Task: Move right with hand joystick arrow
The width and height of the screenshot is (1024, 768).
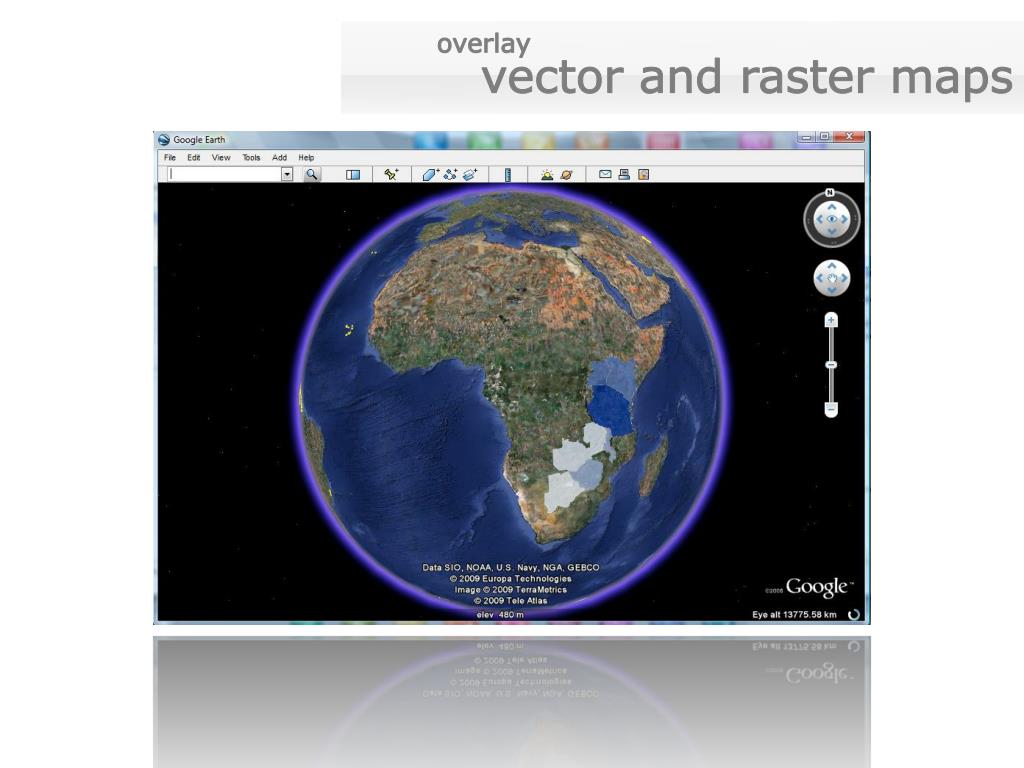Action: [x=844, y=278]
